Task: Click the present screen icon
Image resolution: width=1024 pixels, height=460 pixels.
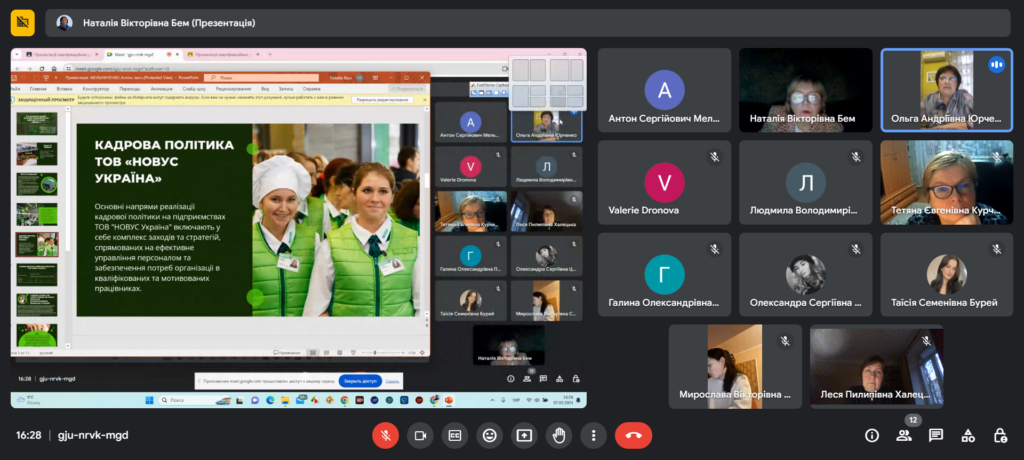Action: [524, 435]
